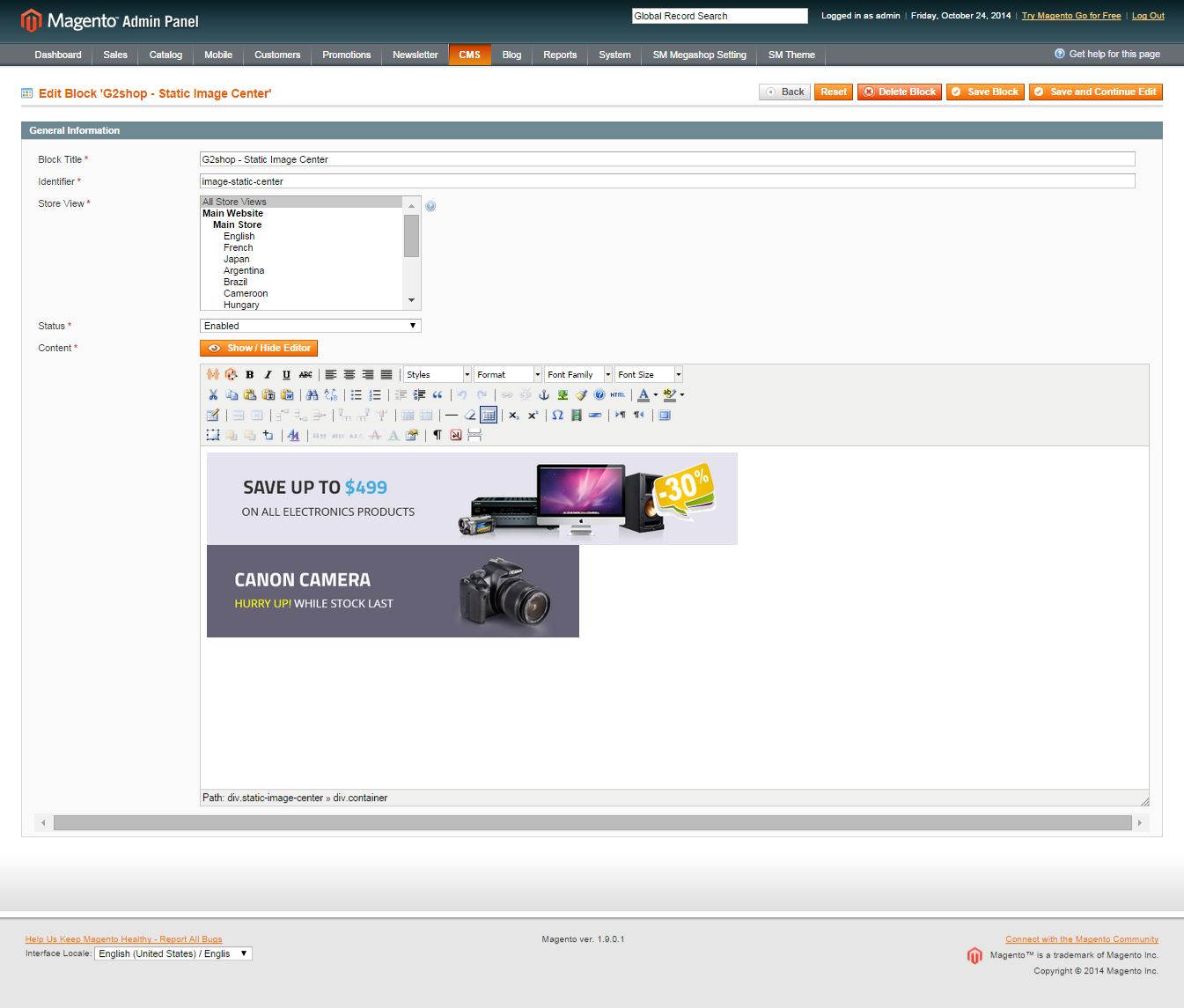Click Save and Continue Edit
1184x1008 pixels.
(x=1096, y=92)
